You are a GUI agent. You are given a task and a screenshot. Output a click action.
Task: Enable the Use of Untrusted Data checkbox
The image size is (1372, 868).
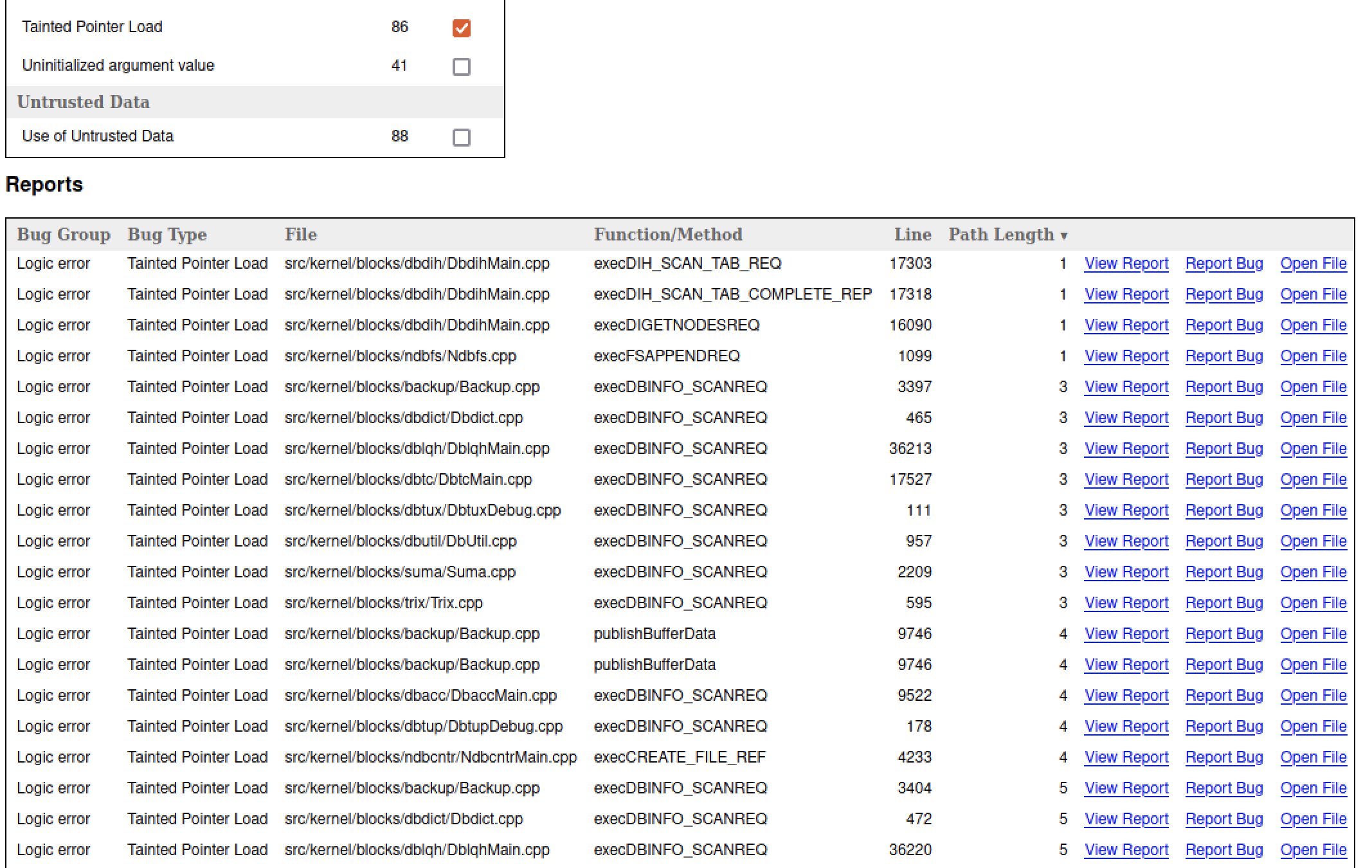point(461,137)
